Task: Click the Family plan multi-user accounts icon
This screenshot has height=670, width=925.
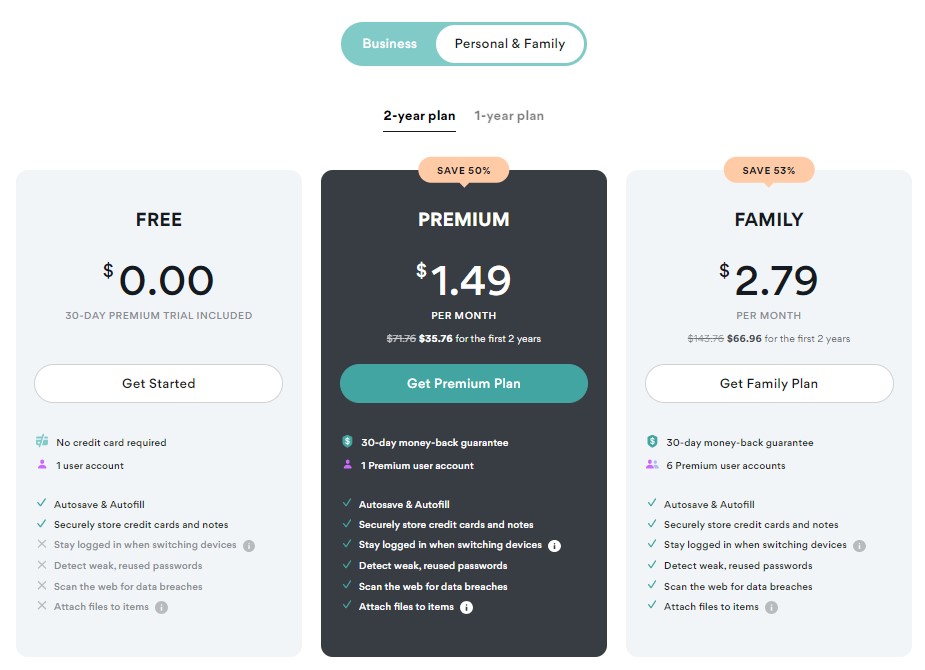Action: point(652,465)
